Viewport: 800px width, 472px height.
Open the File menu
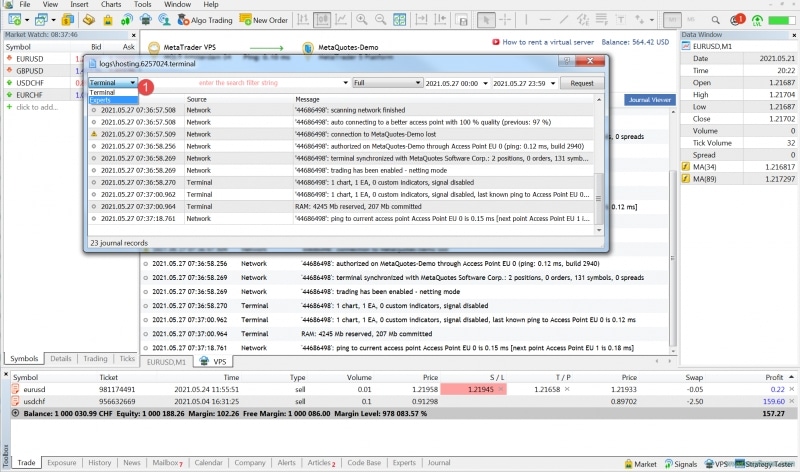pyautogui.click(x=24, y=4)
